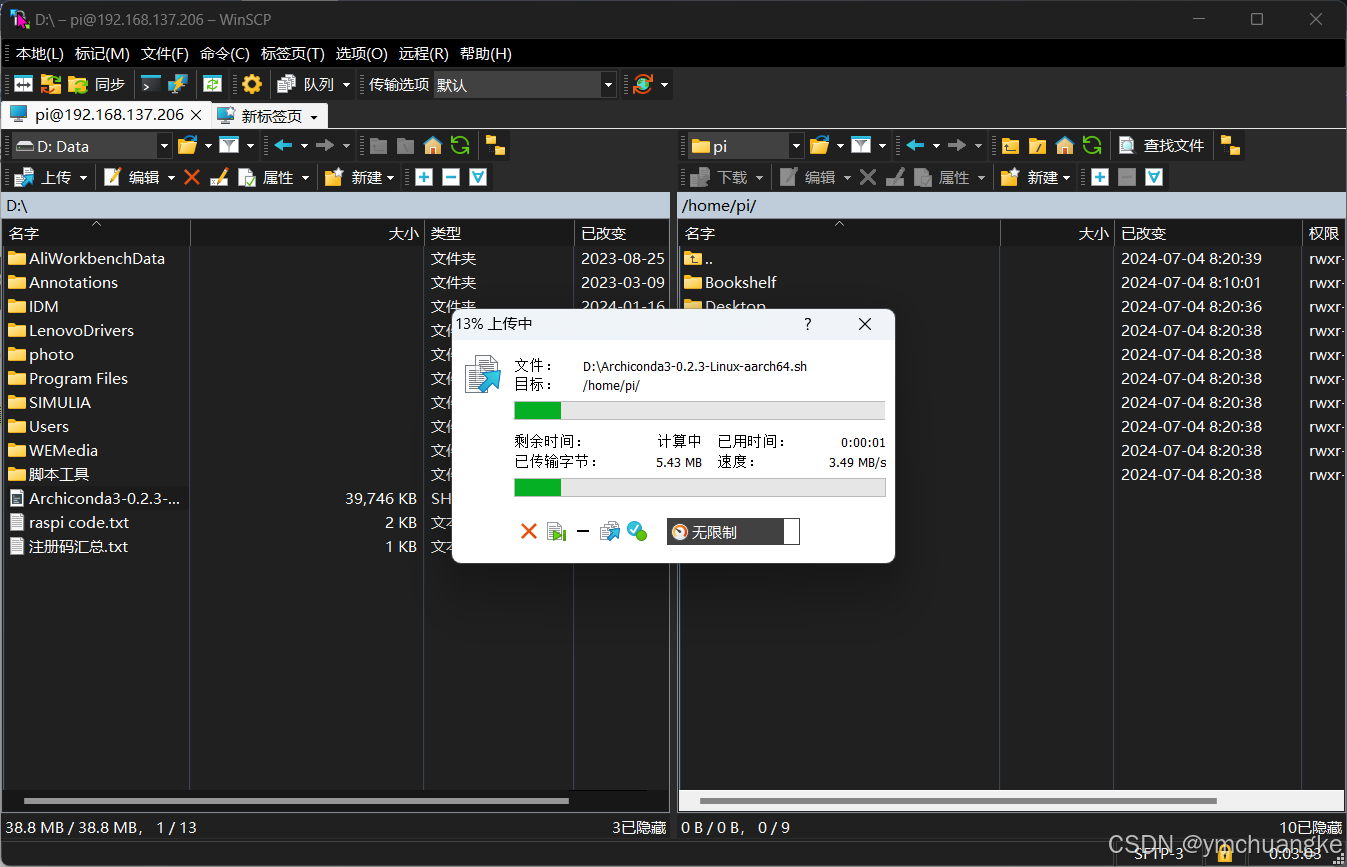
Task: Delete selected local file with red X
Action: [192, 177]
